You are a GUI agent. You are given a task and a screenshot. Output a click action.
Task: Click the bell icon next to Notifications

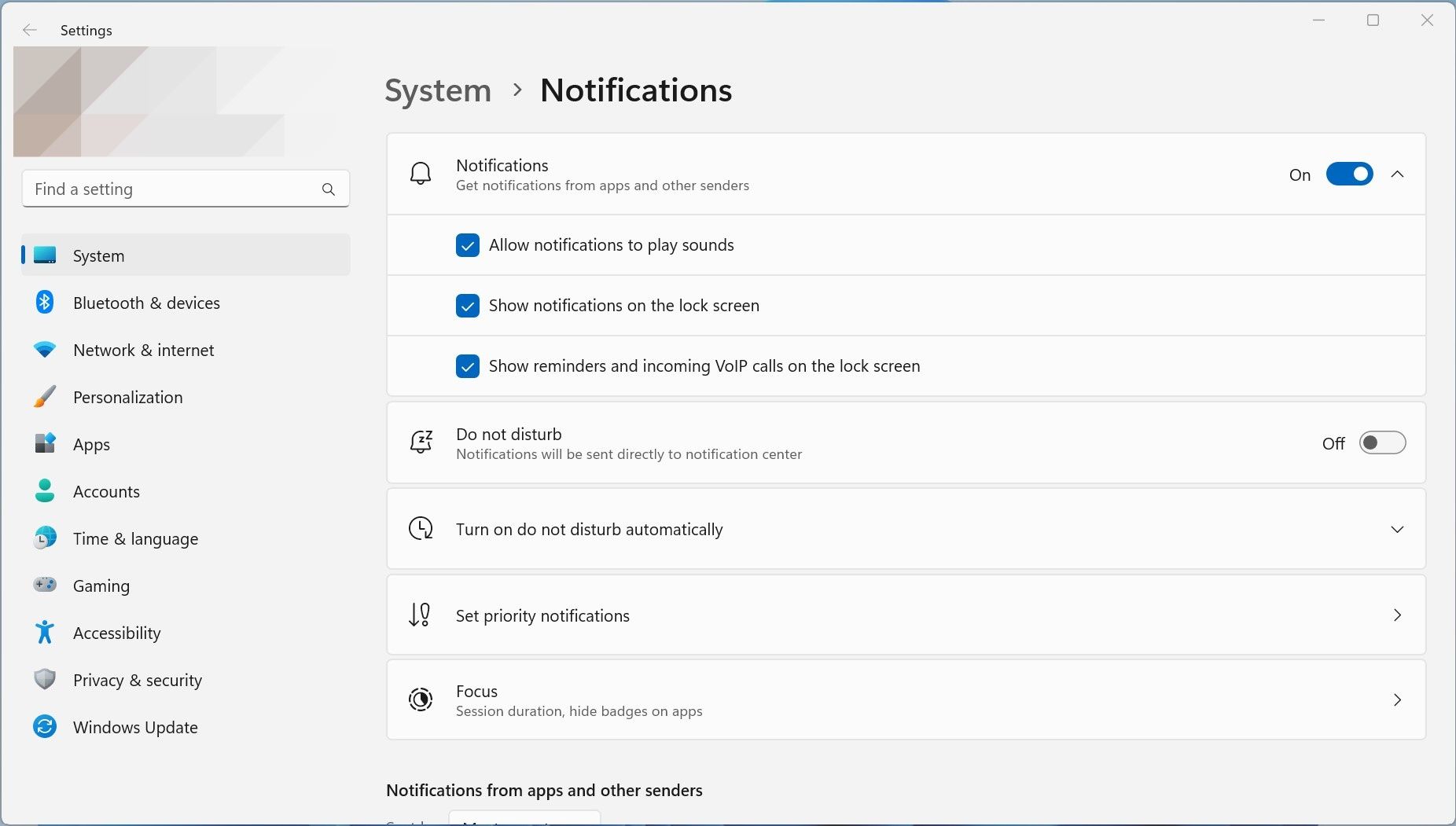pos(421,174)
